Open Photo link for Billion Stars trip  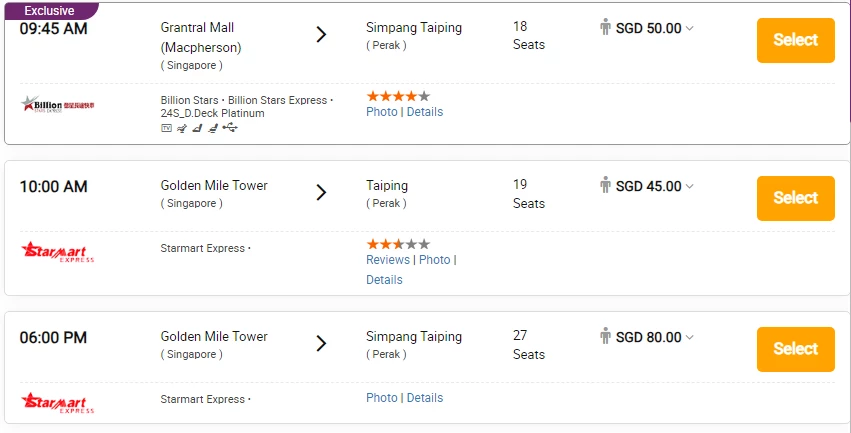click(x=382, y=112)
